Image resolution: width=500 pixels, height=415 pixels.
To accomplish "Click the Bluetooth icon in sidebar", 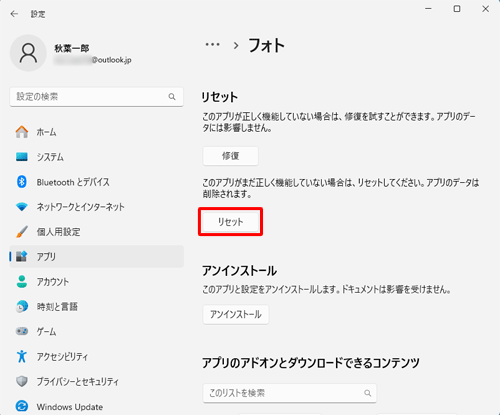I will tap(22, 182).
